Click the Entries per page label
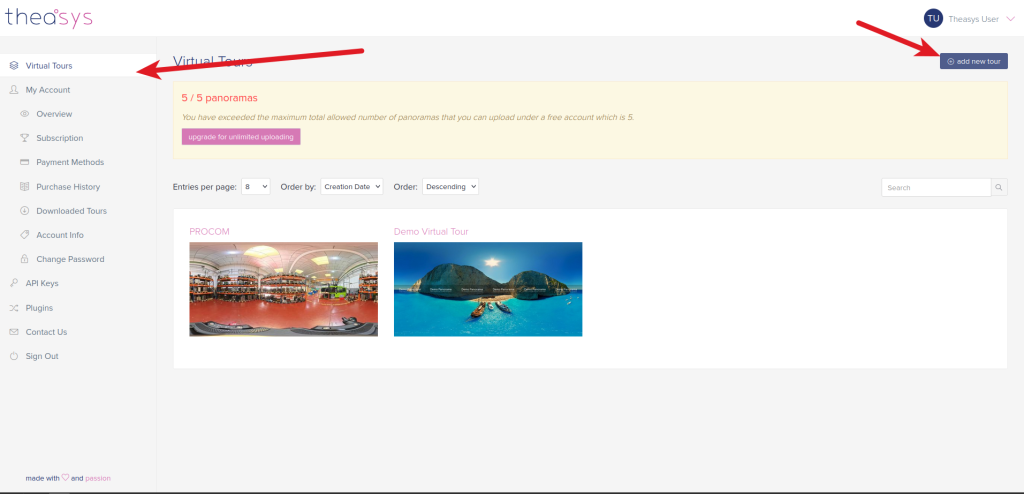This screenshot has height=494, width=1024. [x=204, y=186]
